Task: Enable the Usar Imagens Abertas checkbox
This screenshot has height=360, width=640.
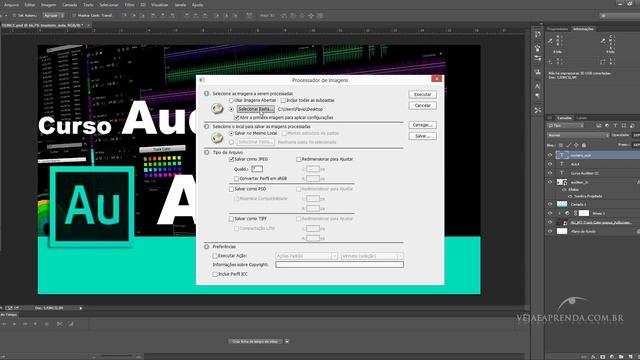Action: pyautogui.click(x=231, y=100)
